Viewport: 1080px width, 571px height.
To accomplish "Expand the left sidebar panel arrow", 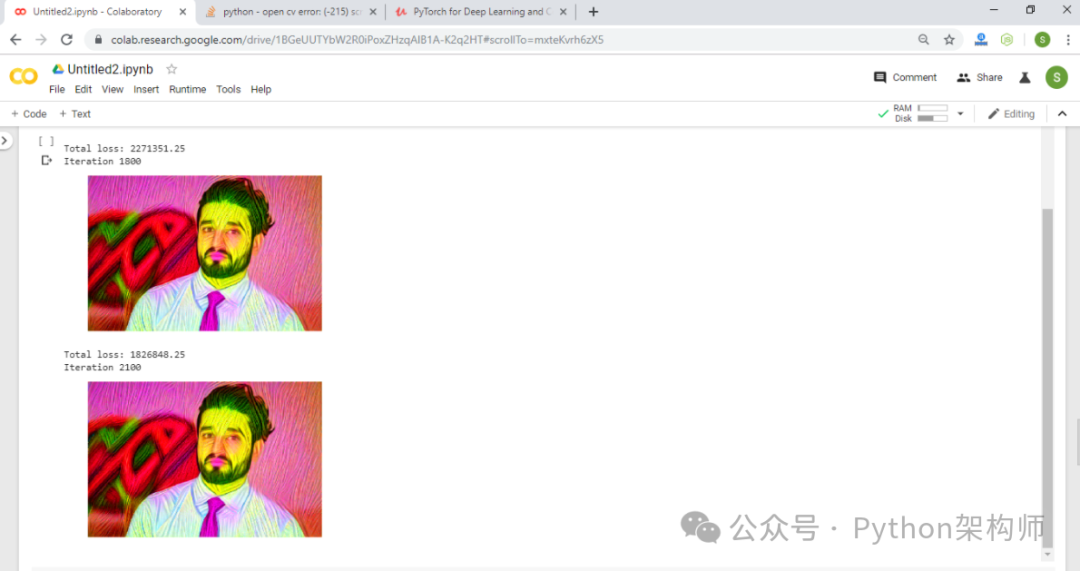I will point(5,141).
